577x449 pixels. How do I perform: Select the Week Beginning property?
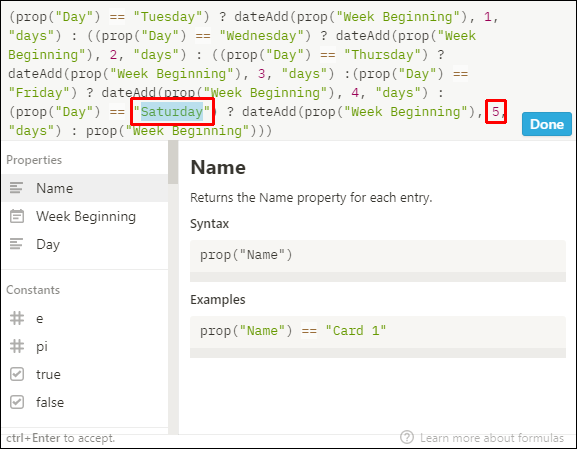click(85, 216)
